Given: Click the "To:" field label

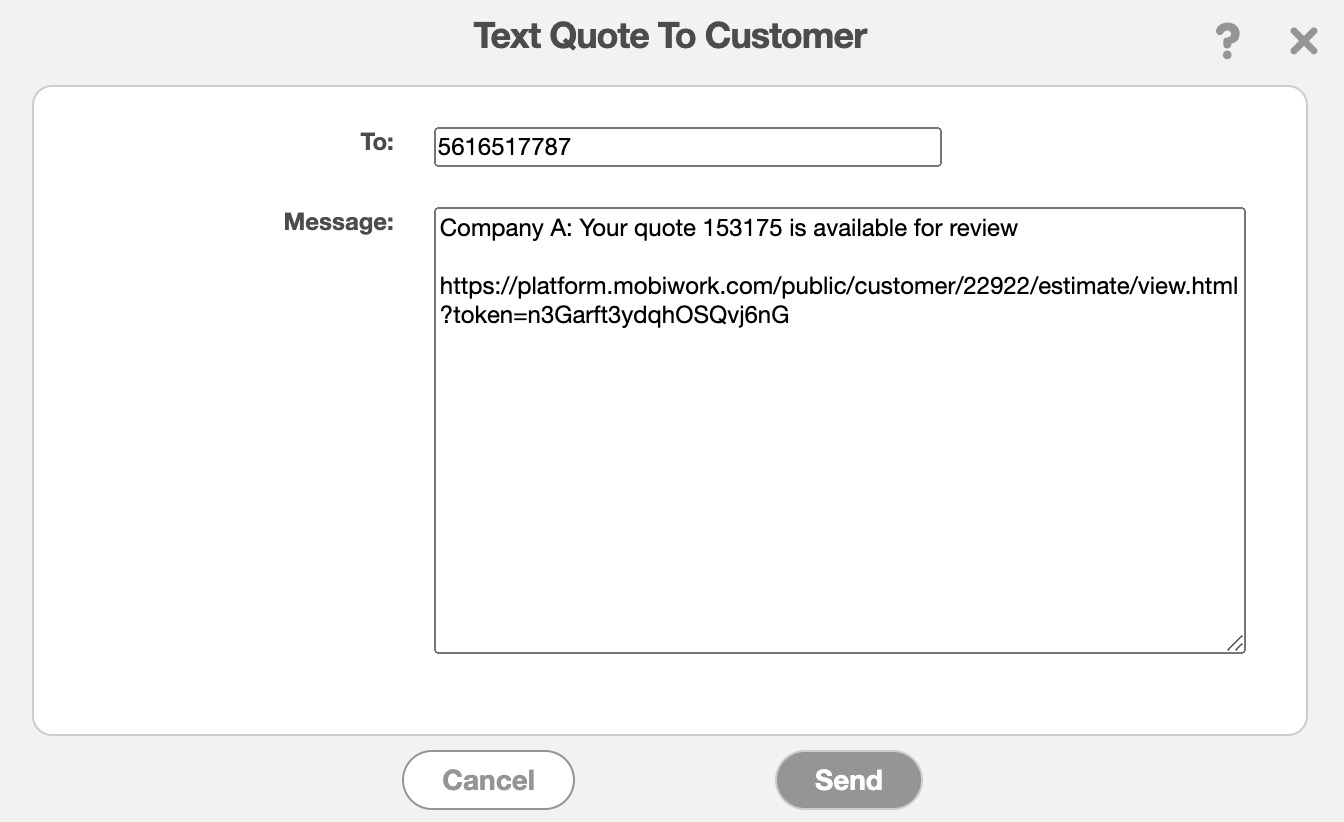Looking at the screenshot, I should pos(377,142).
